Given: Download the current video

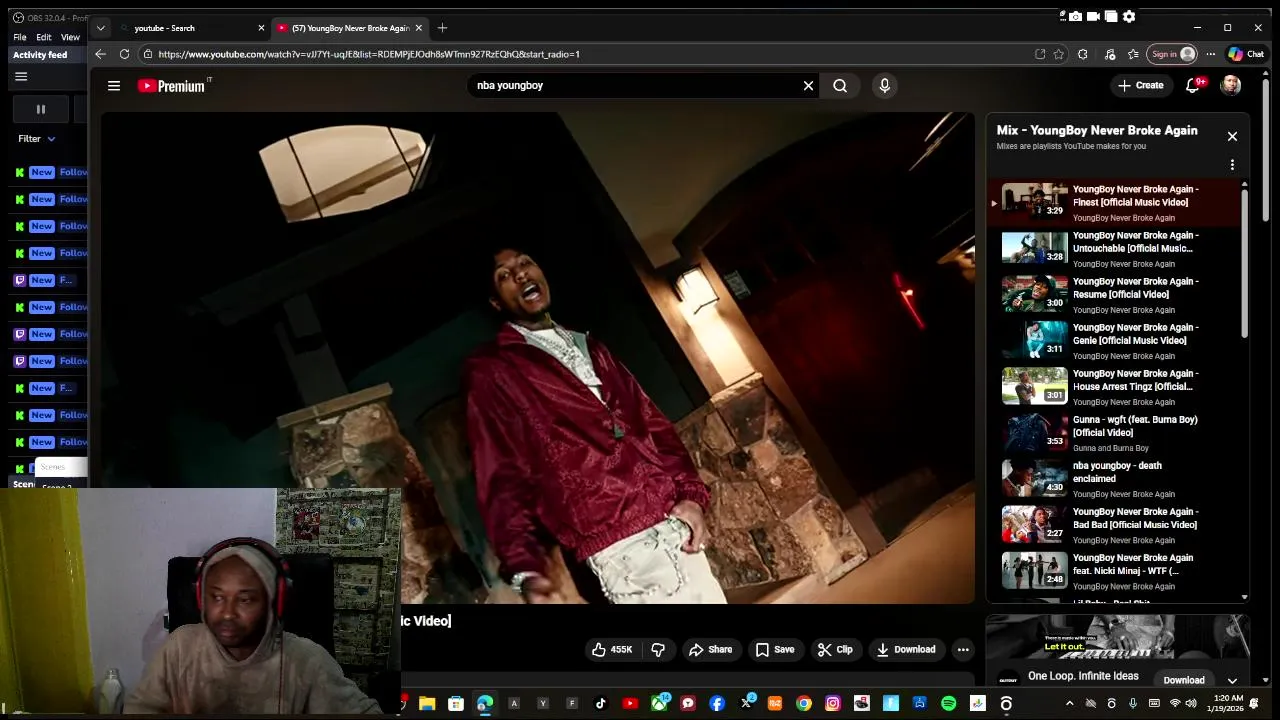Looking at the screenshot, I should pyautogui.click(x=906, y=650).
